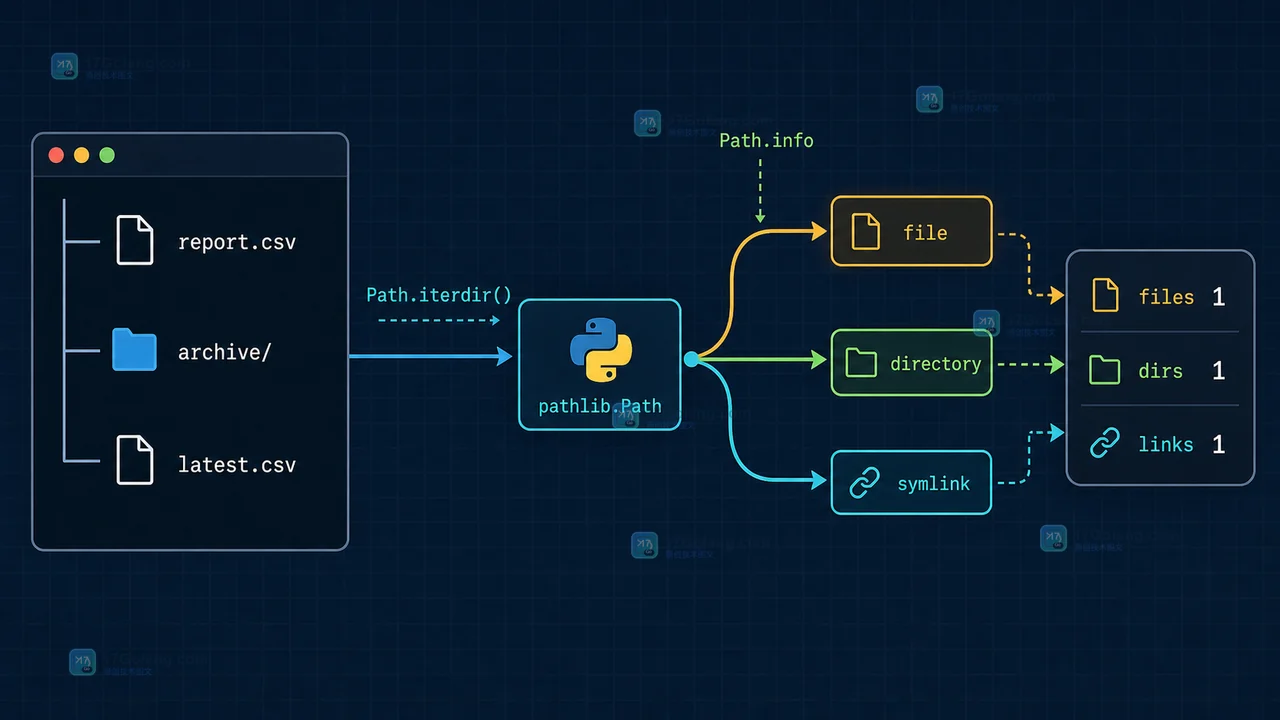The height and width of the screenshot is (720, 1280).
Task: Click the file icon in the yellow file box
Action: 865,231
